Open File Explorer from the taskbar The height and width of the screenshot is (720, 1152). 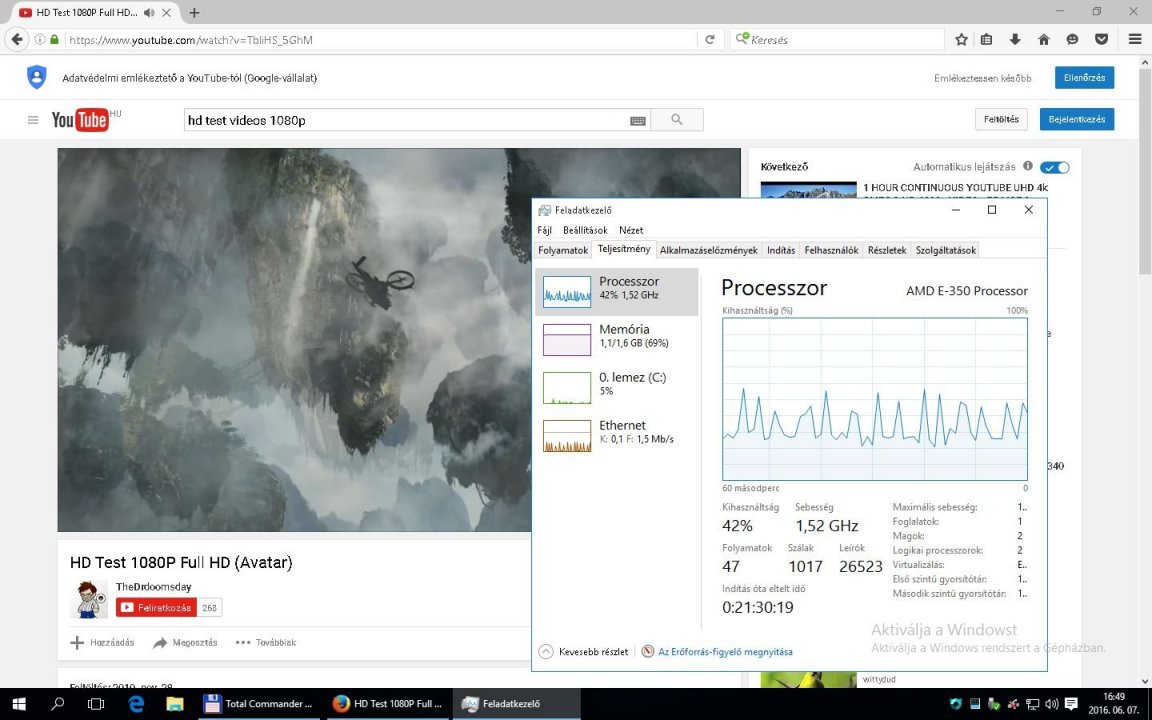(x=175, y=704)
